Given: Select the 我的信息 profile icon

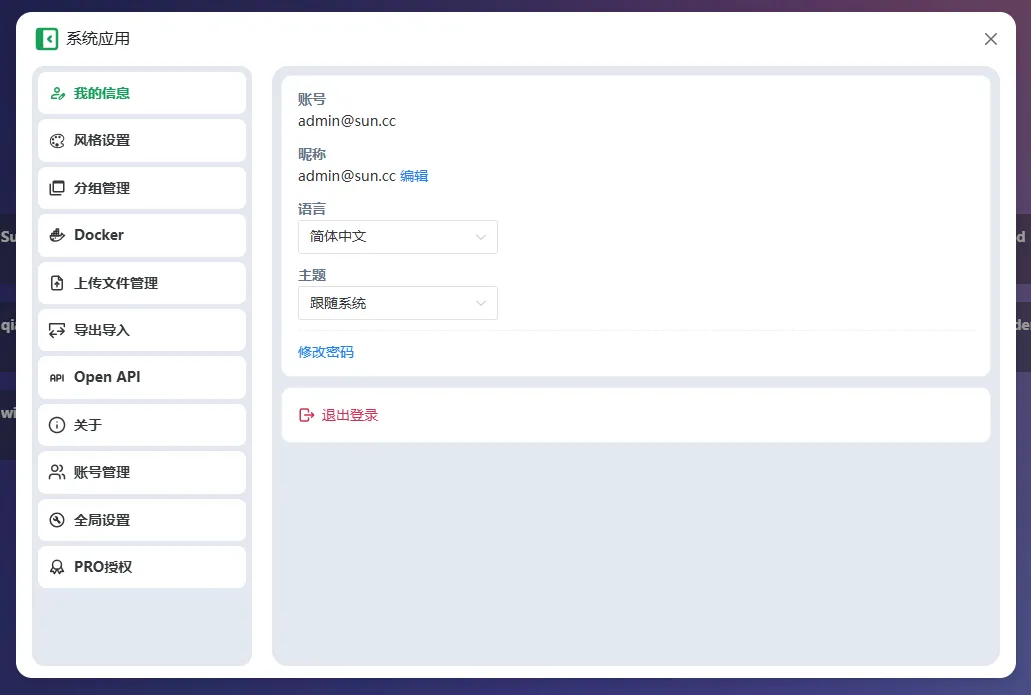Looking at the screenshot, I should tap(58, 93).
